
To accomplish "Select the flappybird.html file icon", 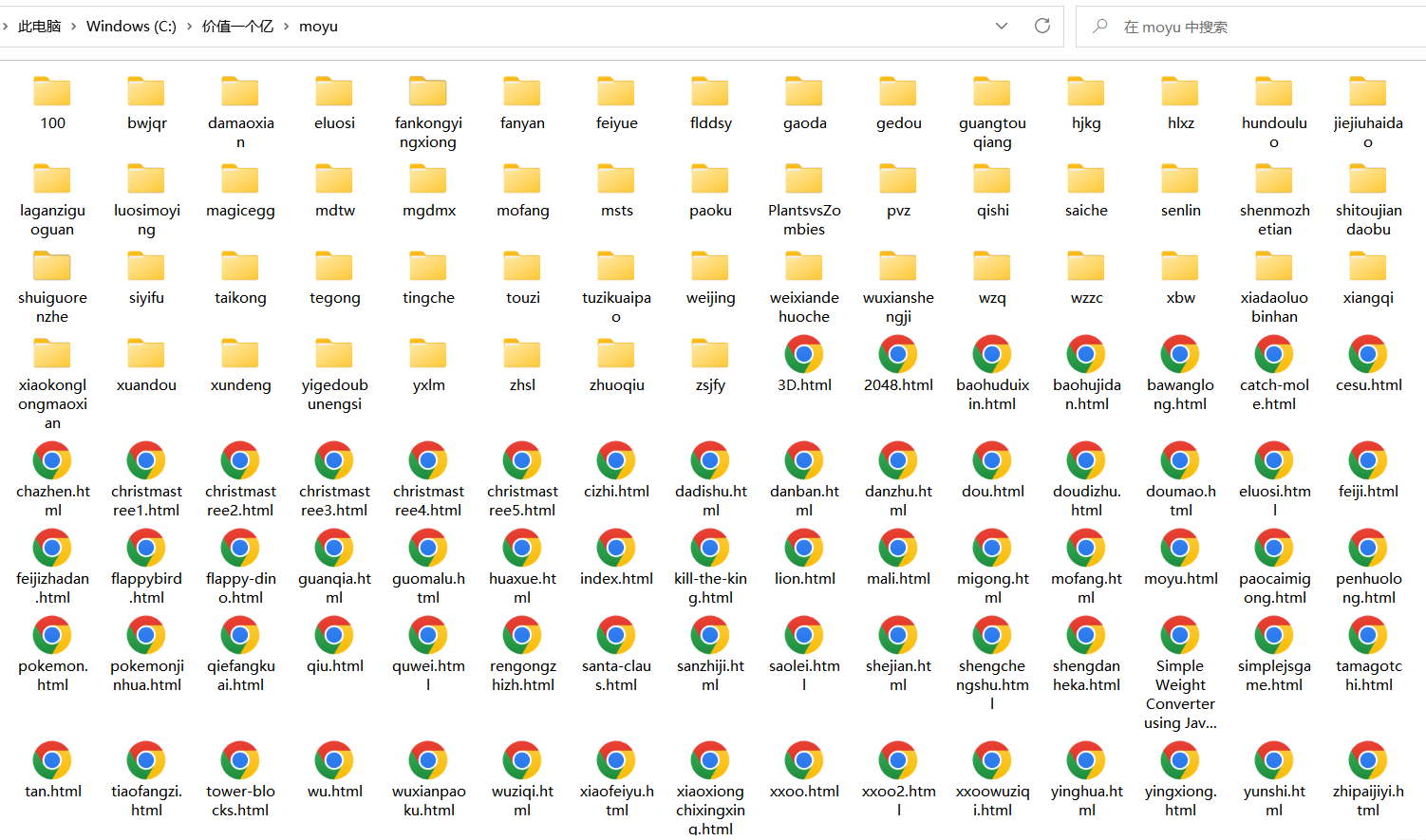I will 146,548.
